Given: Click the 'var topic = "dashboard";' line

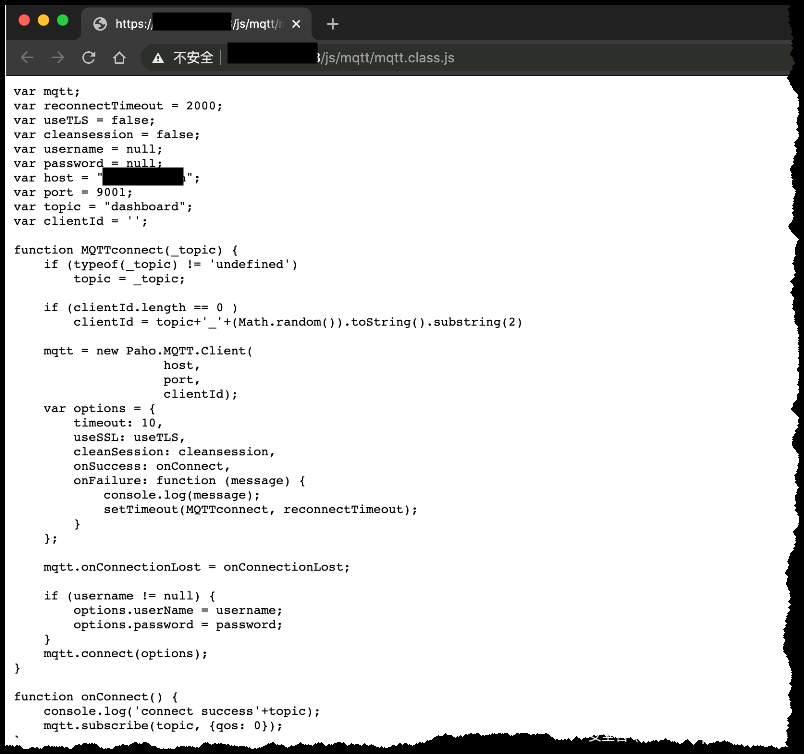Looking at the screenshot, I should (103, 207).
